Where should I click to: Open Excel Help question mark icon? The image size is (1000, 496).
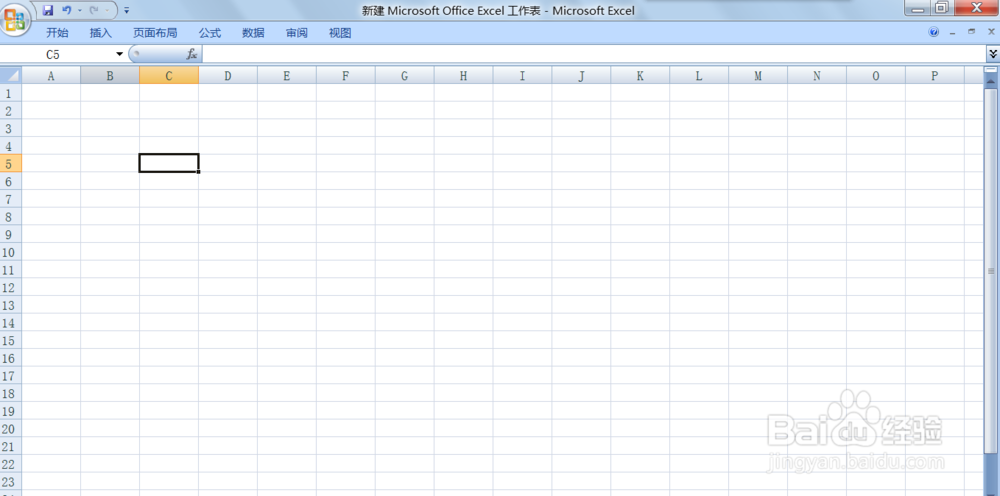(934, 32)
